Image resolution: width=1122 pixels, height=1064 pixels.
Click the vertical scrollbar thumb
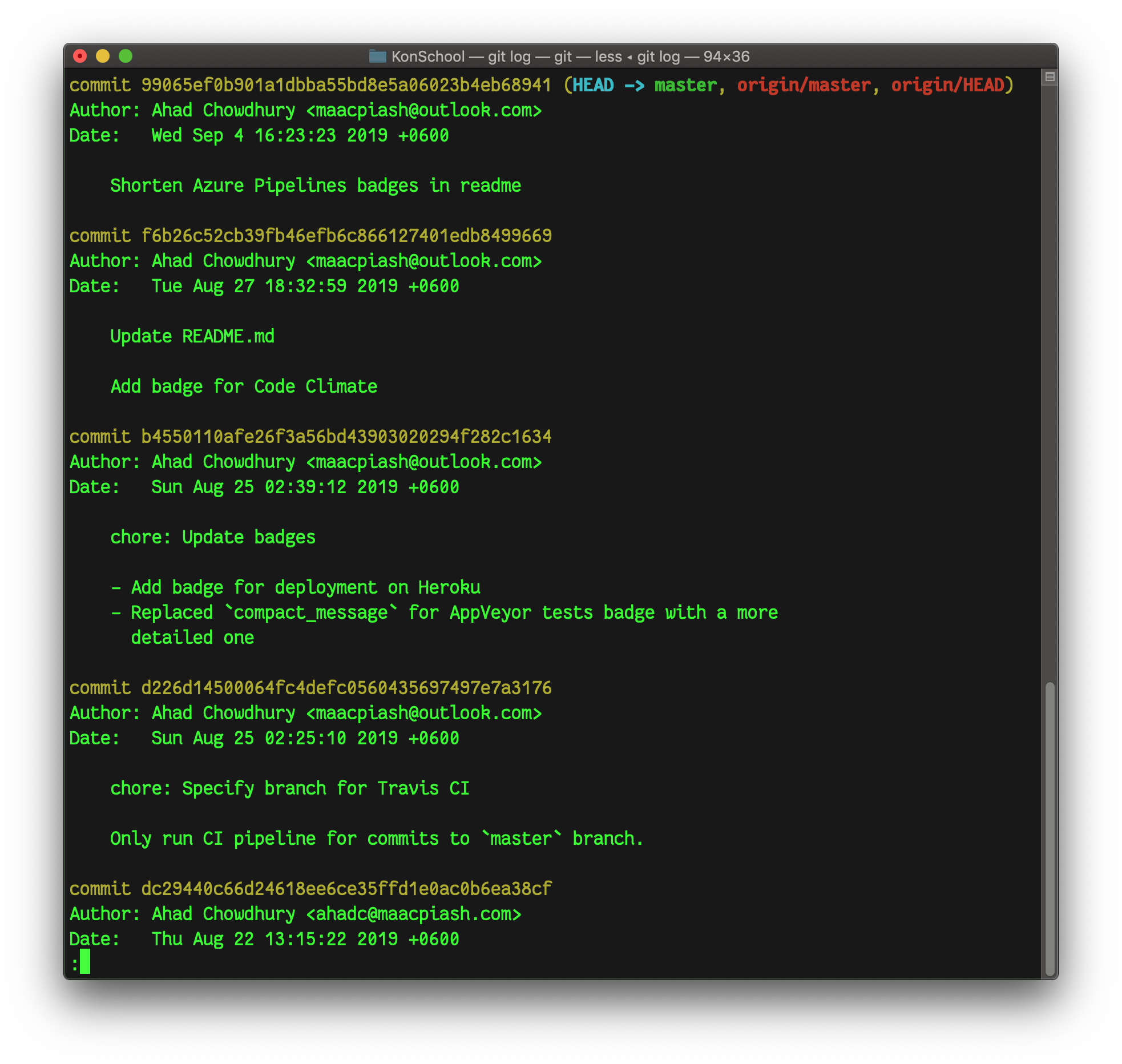[1049, 828]
